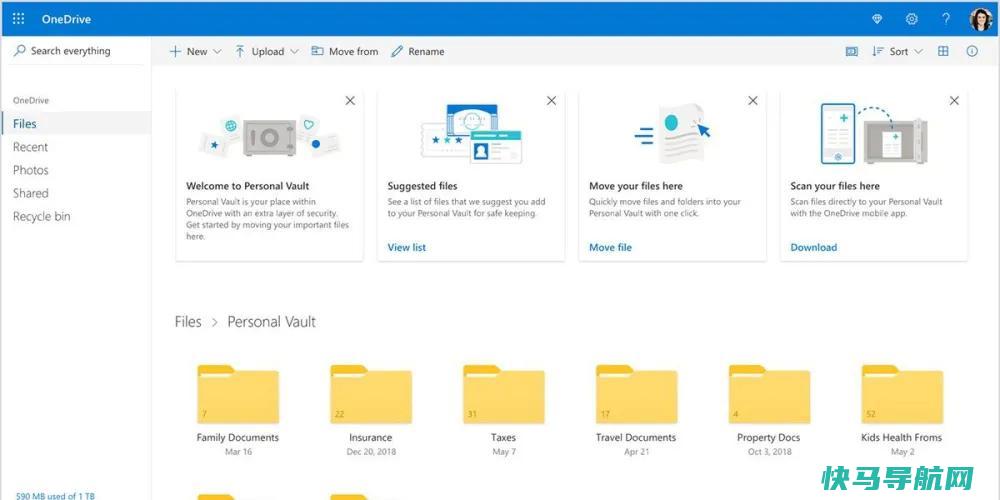Click the Move file link

(x=610, y=247)
